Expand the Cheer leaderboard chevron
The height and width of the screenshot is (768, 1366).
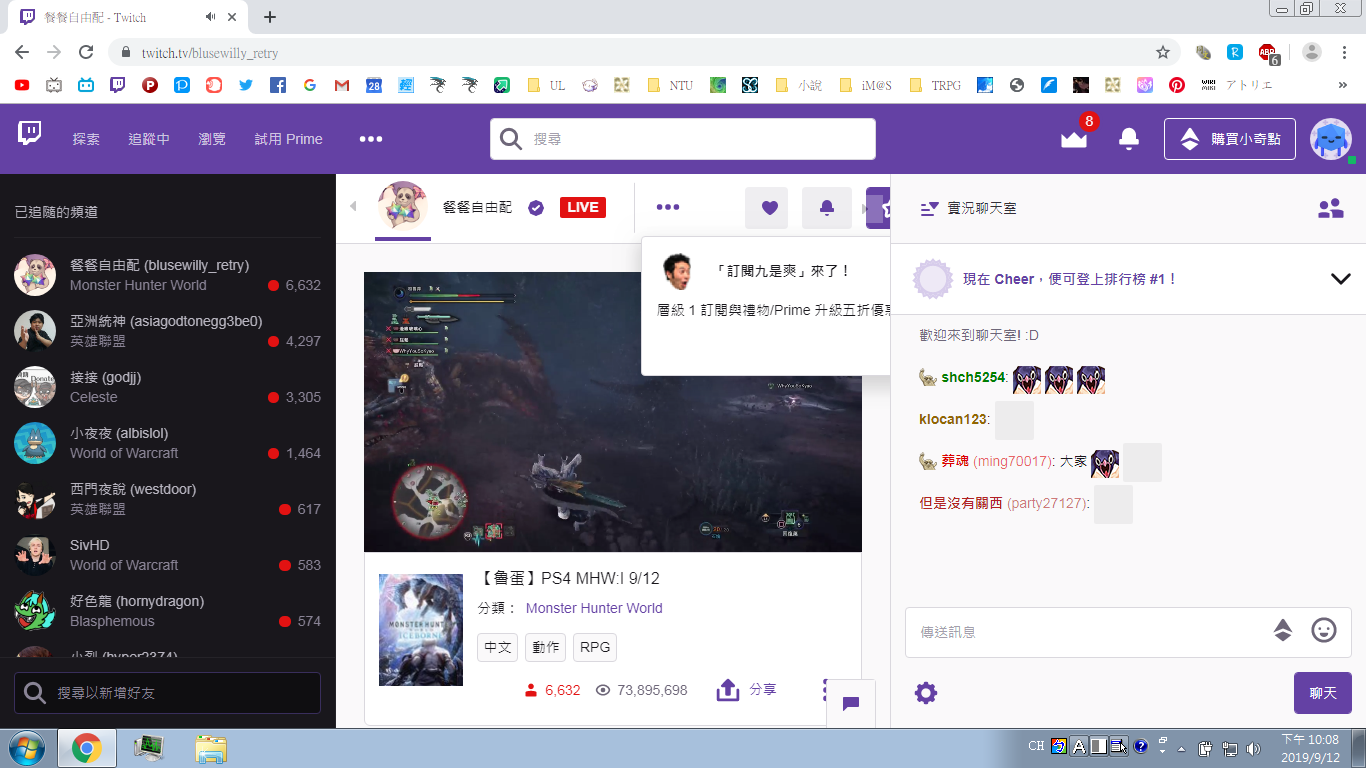(1341, 279)
